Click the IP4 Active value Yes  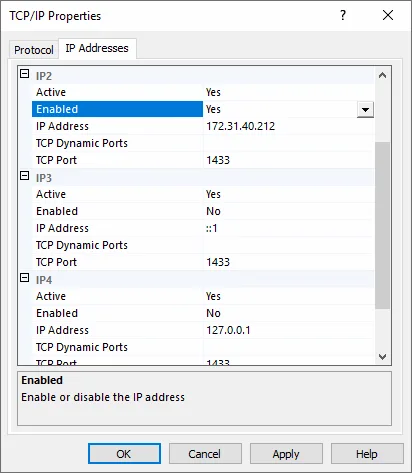[213, 296]
